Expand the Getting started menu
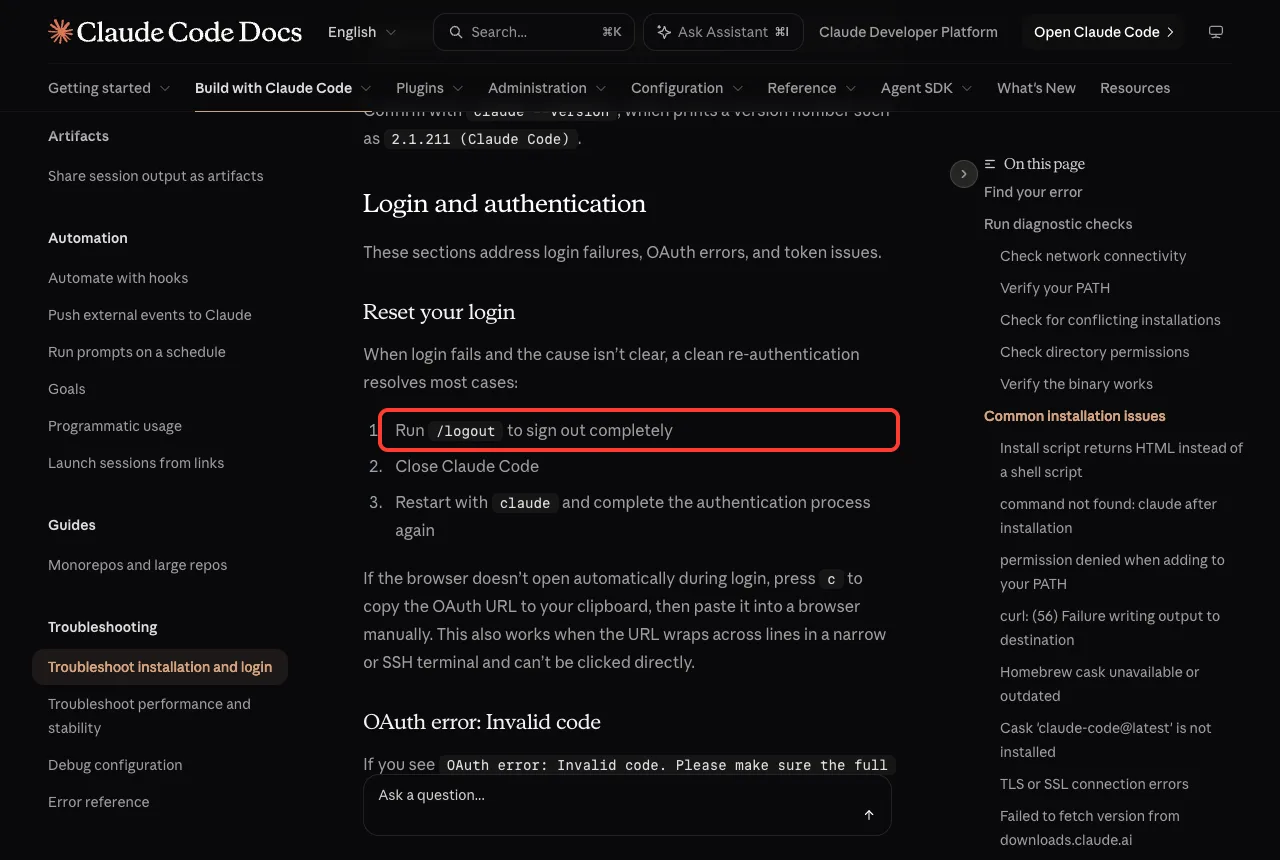Viewport: 1280px width, 860px height. click(109, 88)
